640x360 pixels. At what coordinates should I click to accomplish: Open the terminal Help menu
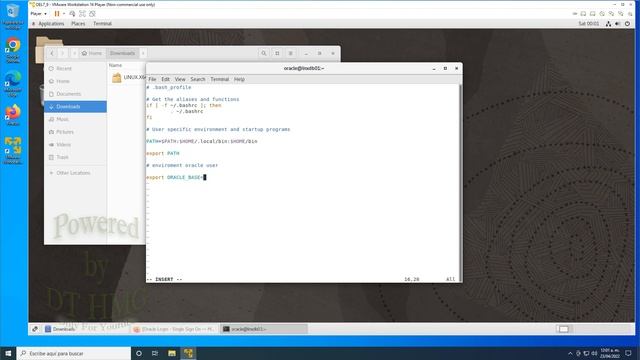(x=239, y=79)
